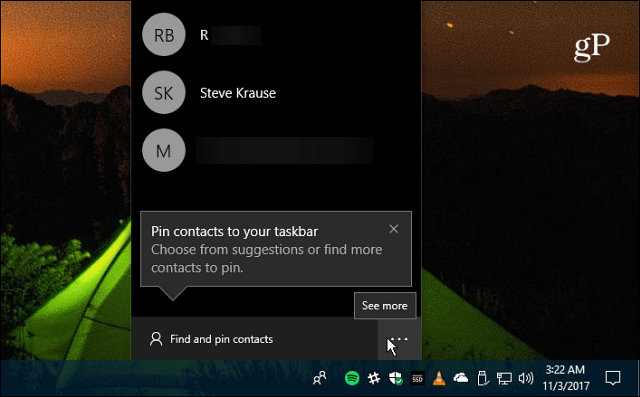Open the RB contact avatar
This screenshot has height=397, width=640.
point(164,35)
